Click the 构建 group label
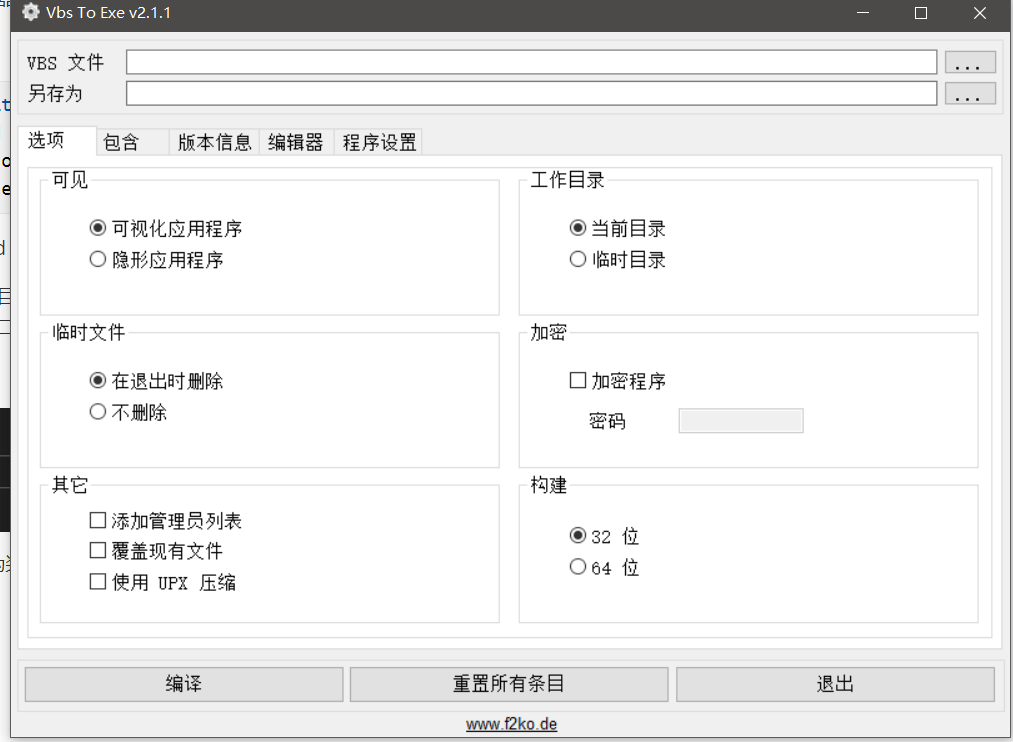 click(x=548, y=484)
